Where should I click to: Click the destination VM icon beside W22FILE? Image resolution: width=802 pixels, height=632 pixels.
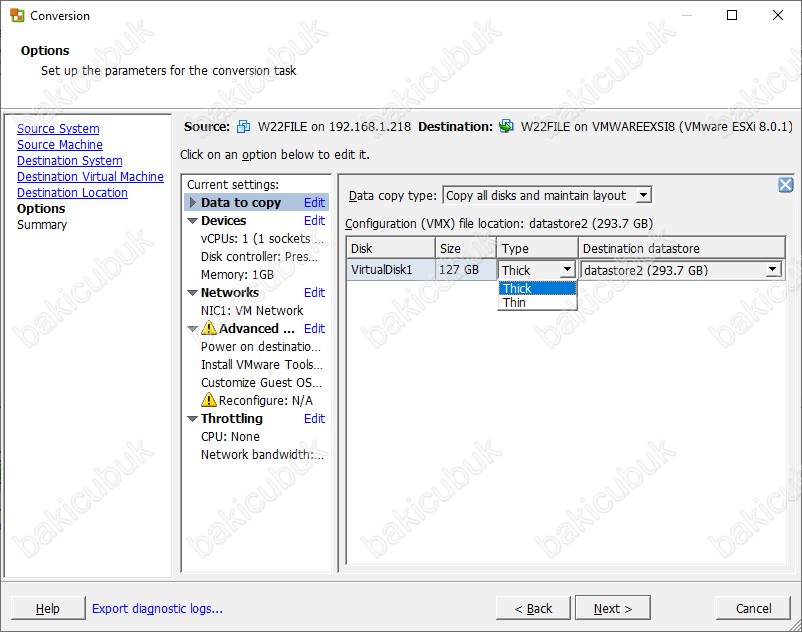[506, 126]
